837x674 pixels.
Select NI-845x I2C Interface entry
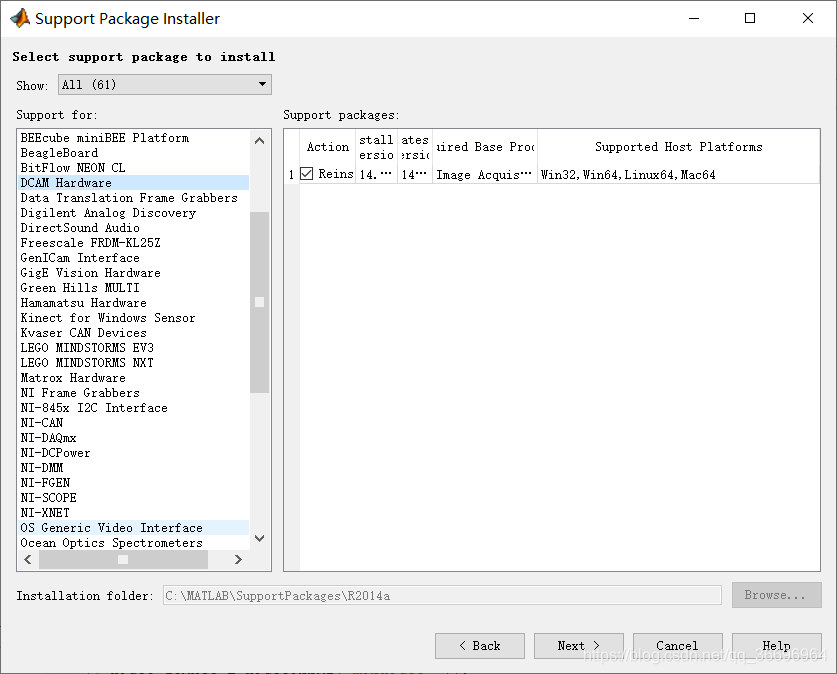click(x=133, y=408)
